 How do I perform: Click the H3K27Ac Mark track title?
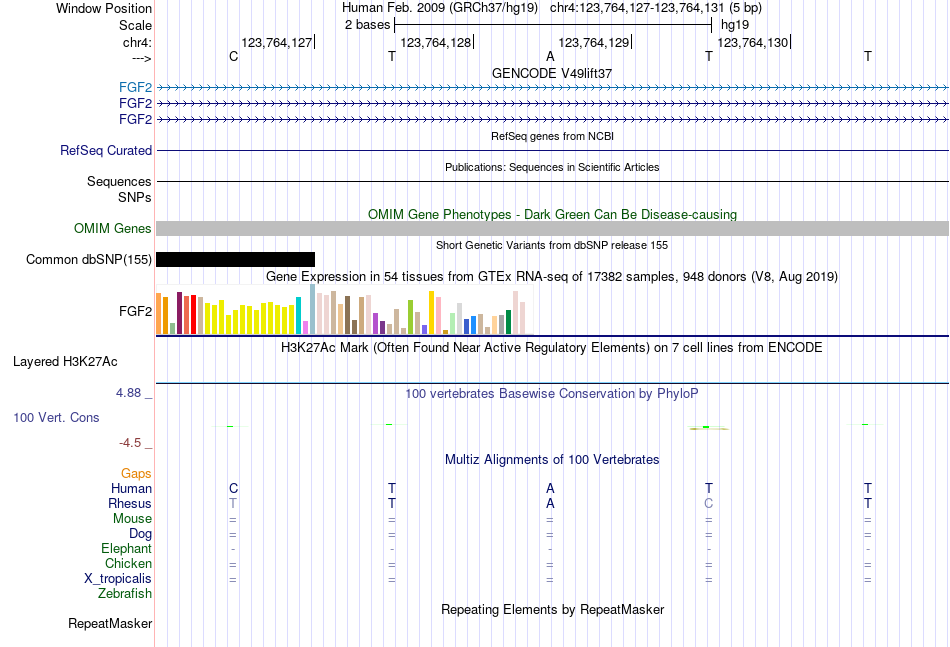552,348
